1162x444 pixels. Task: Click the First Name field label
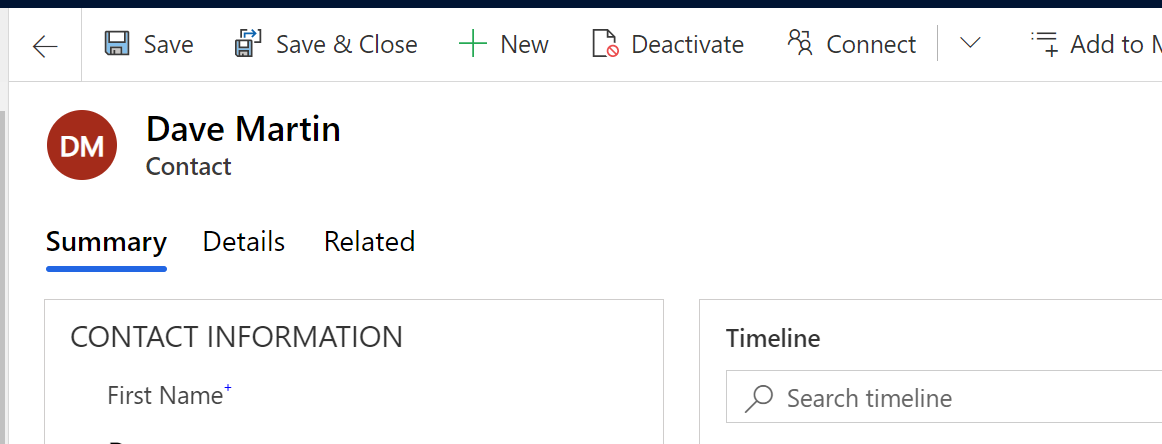[x=165, y=395]
